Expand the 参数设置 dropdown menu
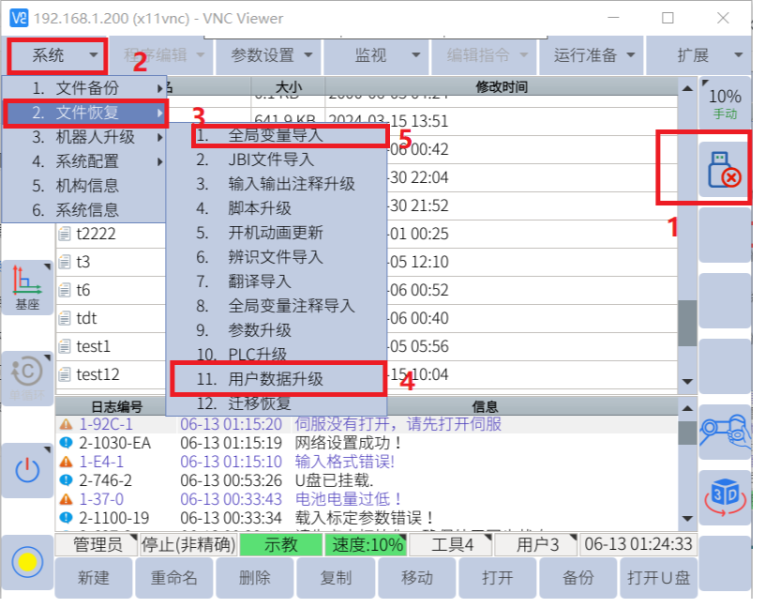 pyautogui.click(x=273, y=55)
